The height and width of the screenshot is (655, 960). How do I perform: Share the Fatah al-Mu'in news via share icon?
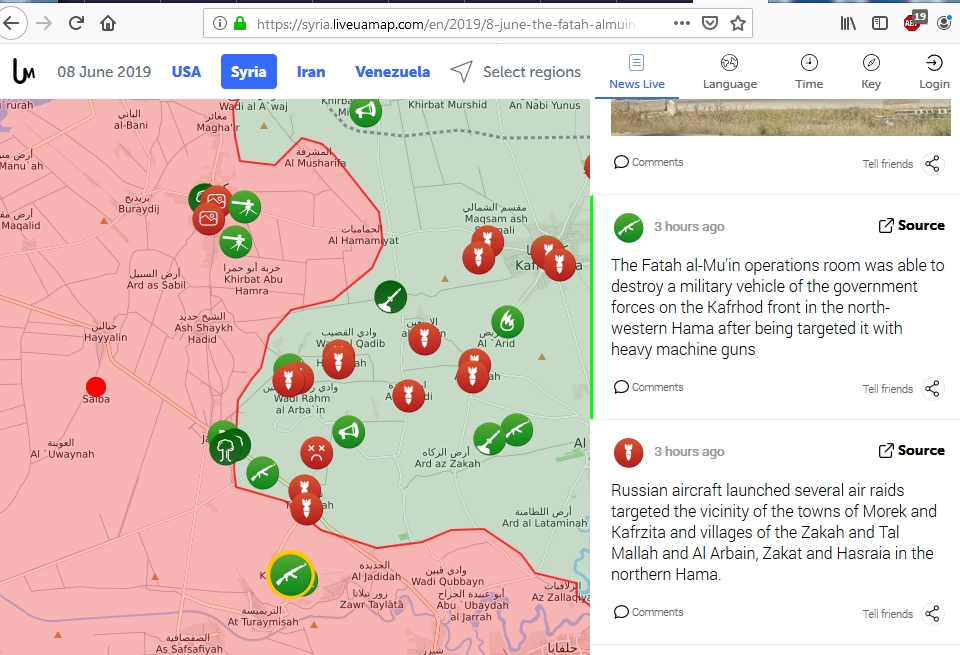(932, 389)
